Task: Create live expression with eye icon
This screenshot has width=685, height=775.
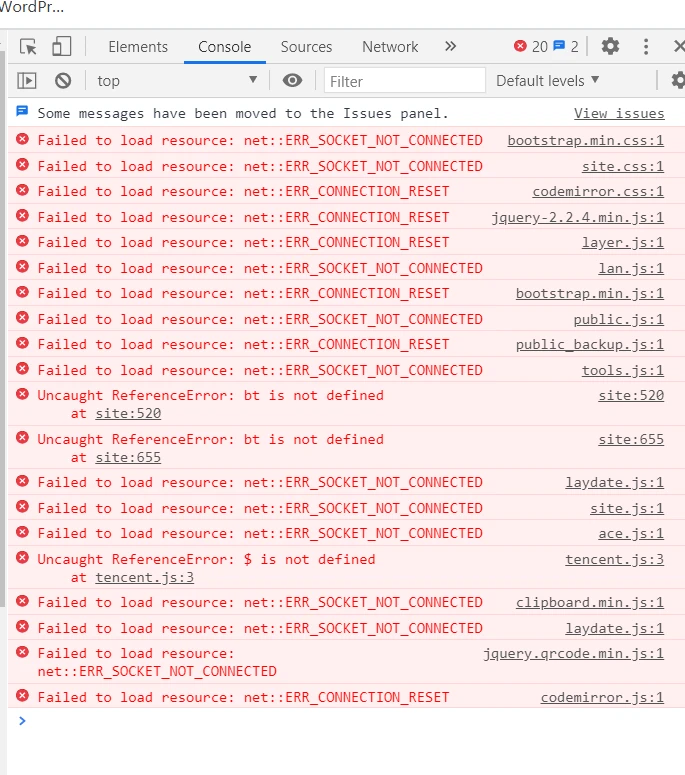Action: [292, 81]
